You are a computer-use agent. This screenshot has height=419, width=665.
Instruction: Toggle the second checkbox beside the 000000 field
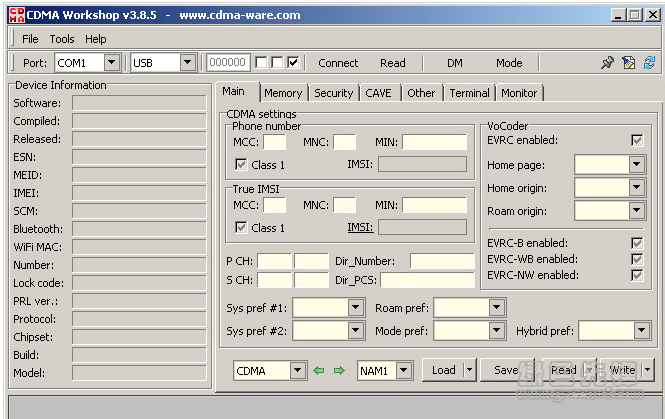click(277, 63)
